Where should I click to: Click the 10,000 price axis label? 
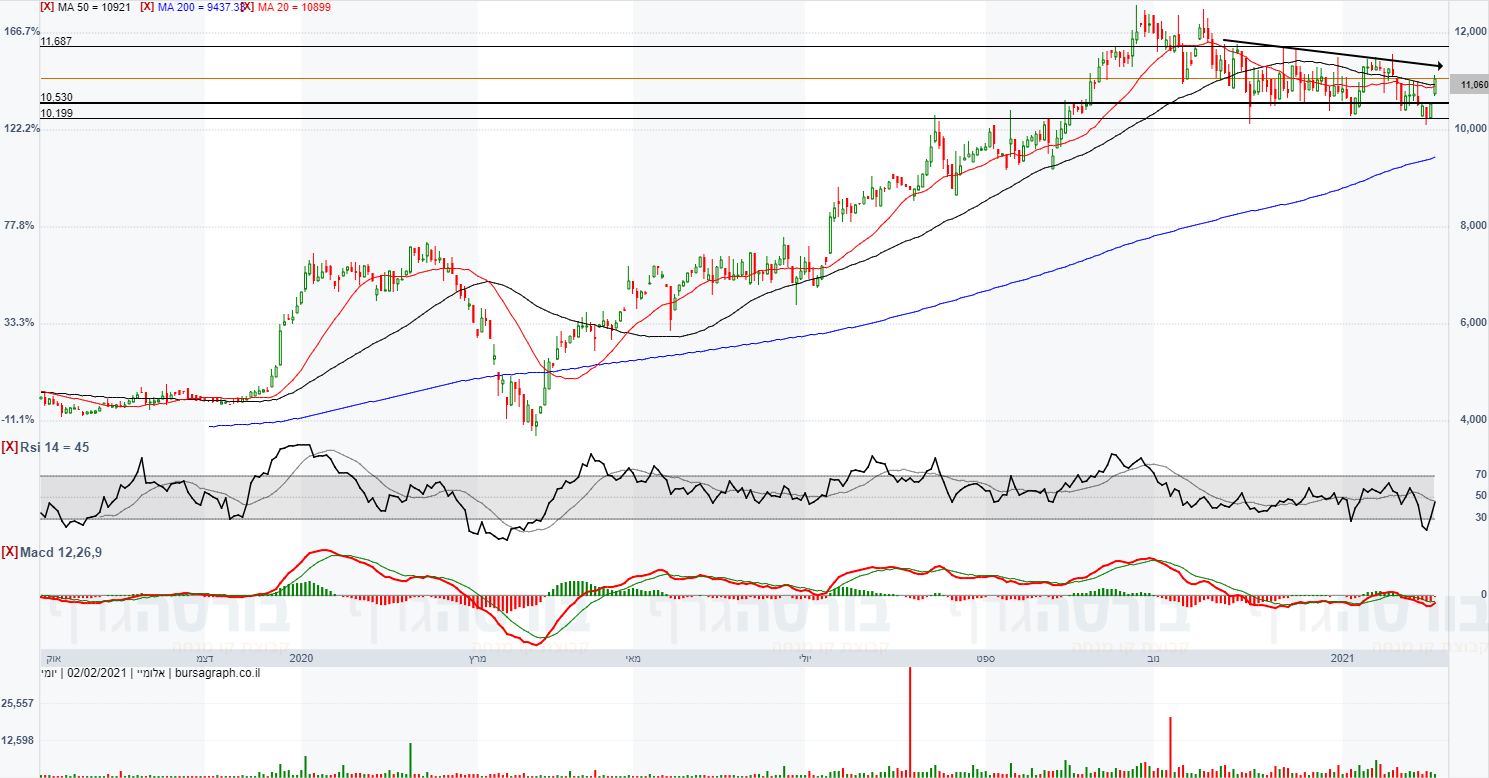tap(1471, 129)
